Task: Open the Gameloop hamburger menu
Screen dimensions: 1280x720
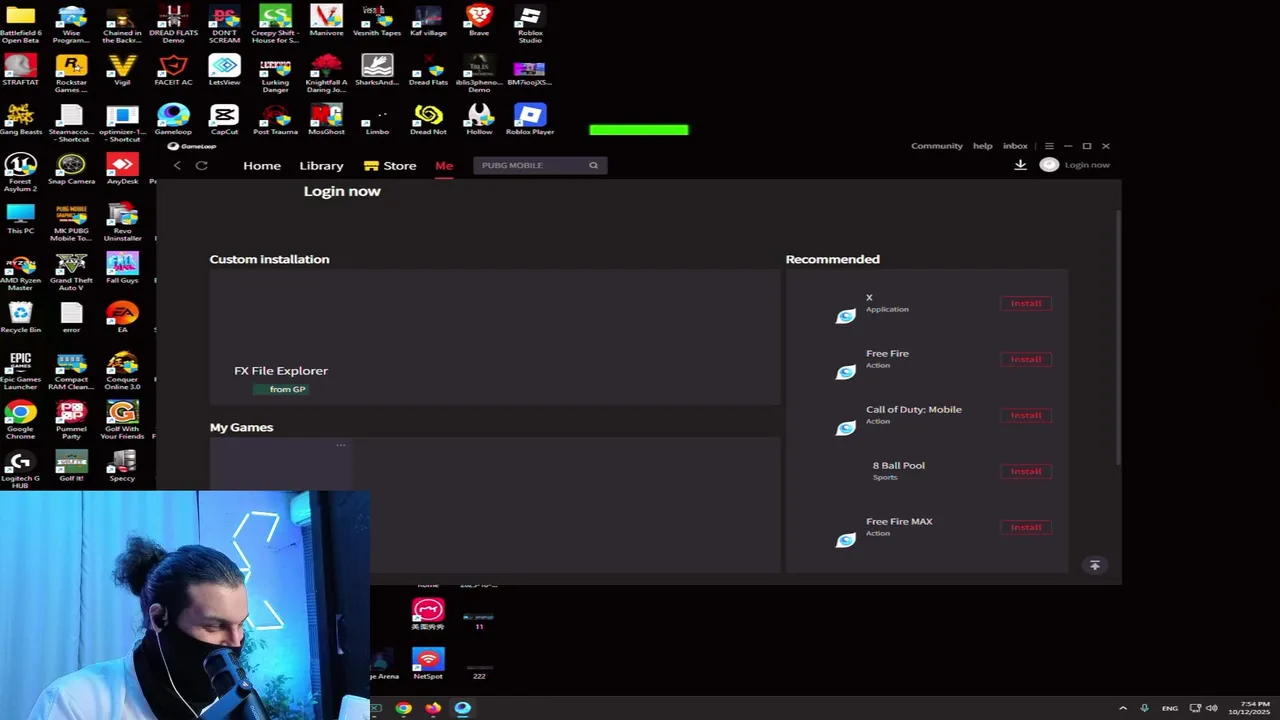Action: (x=1048, y=146)
